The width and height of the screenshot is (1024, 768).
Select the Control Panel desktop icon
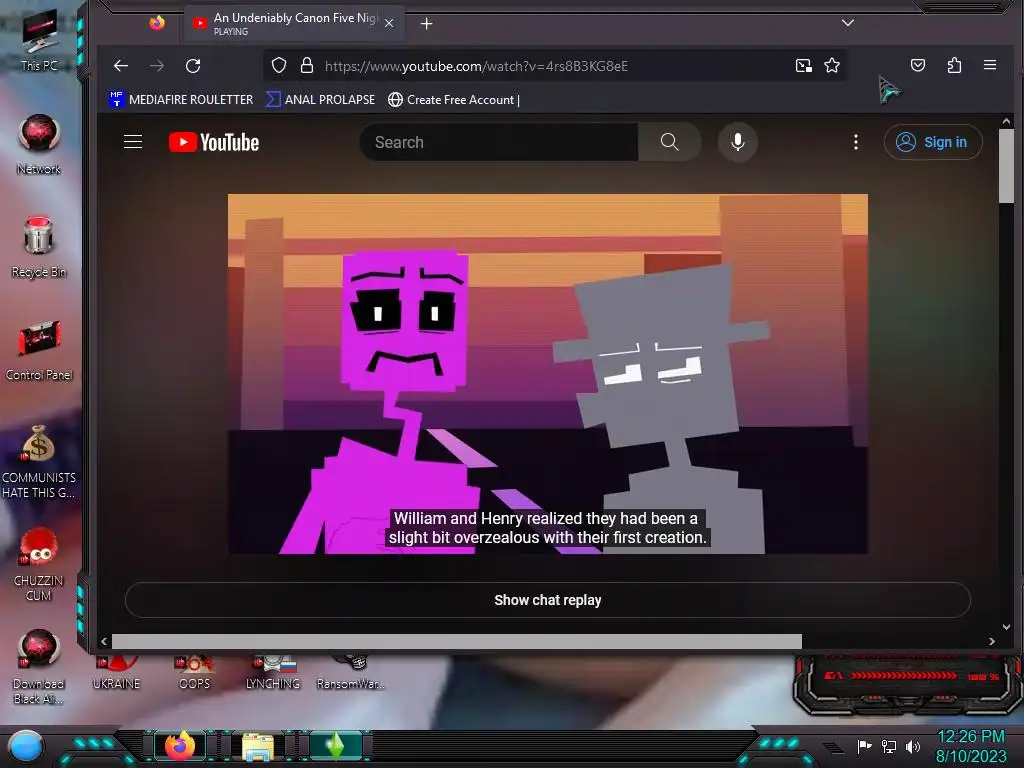click(x=39, y=349)
